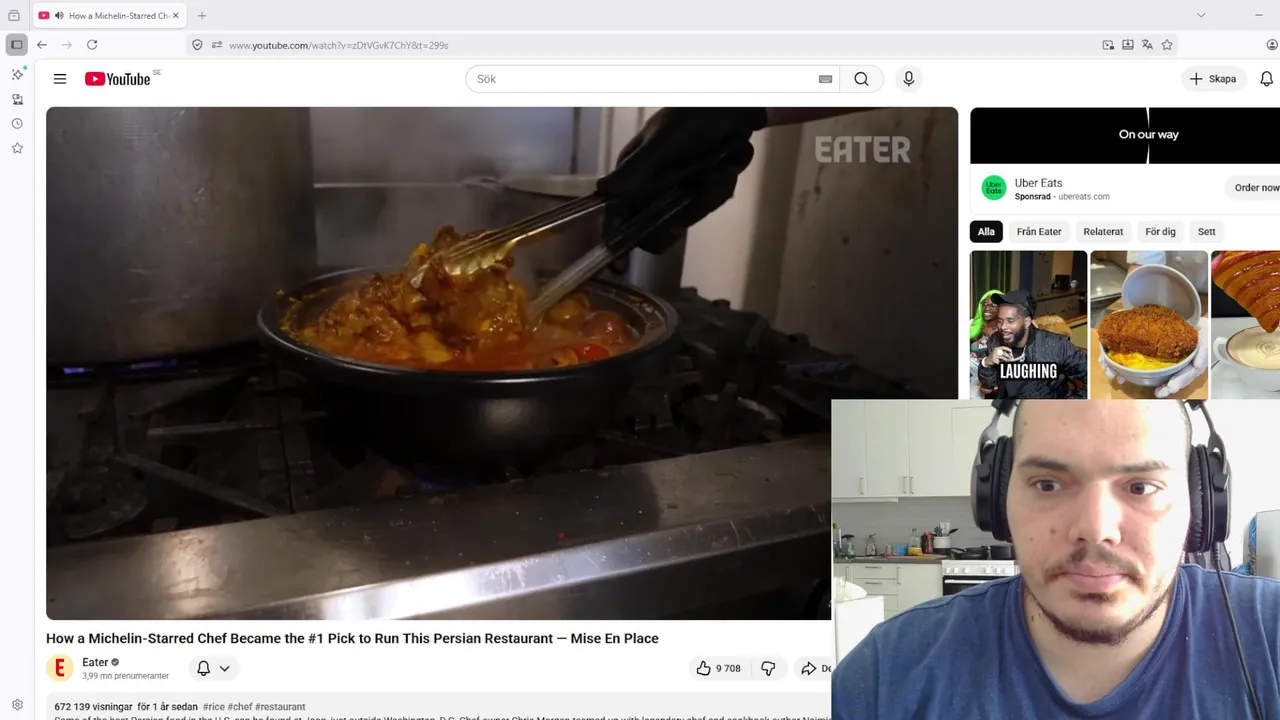The height and width of the screenshot is (720, 1280).
Task: Open the LAUGHING recommended video thumbnail
Action: pos(1028,324)
